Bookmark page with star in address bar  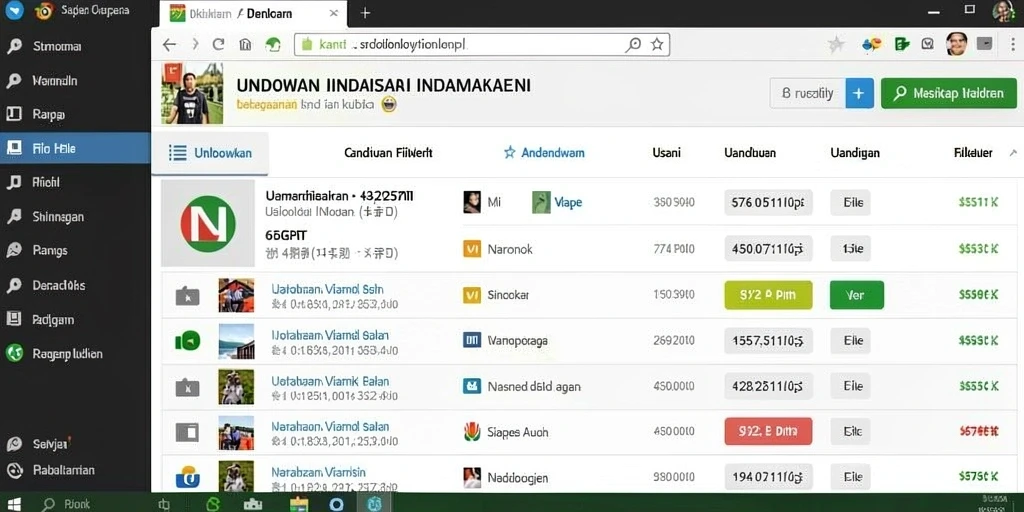[x=657, y=44]
